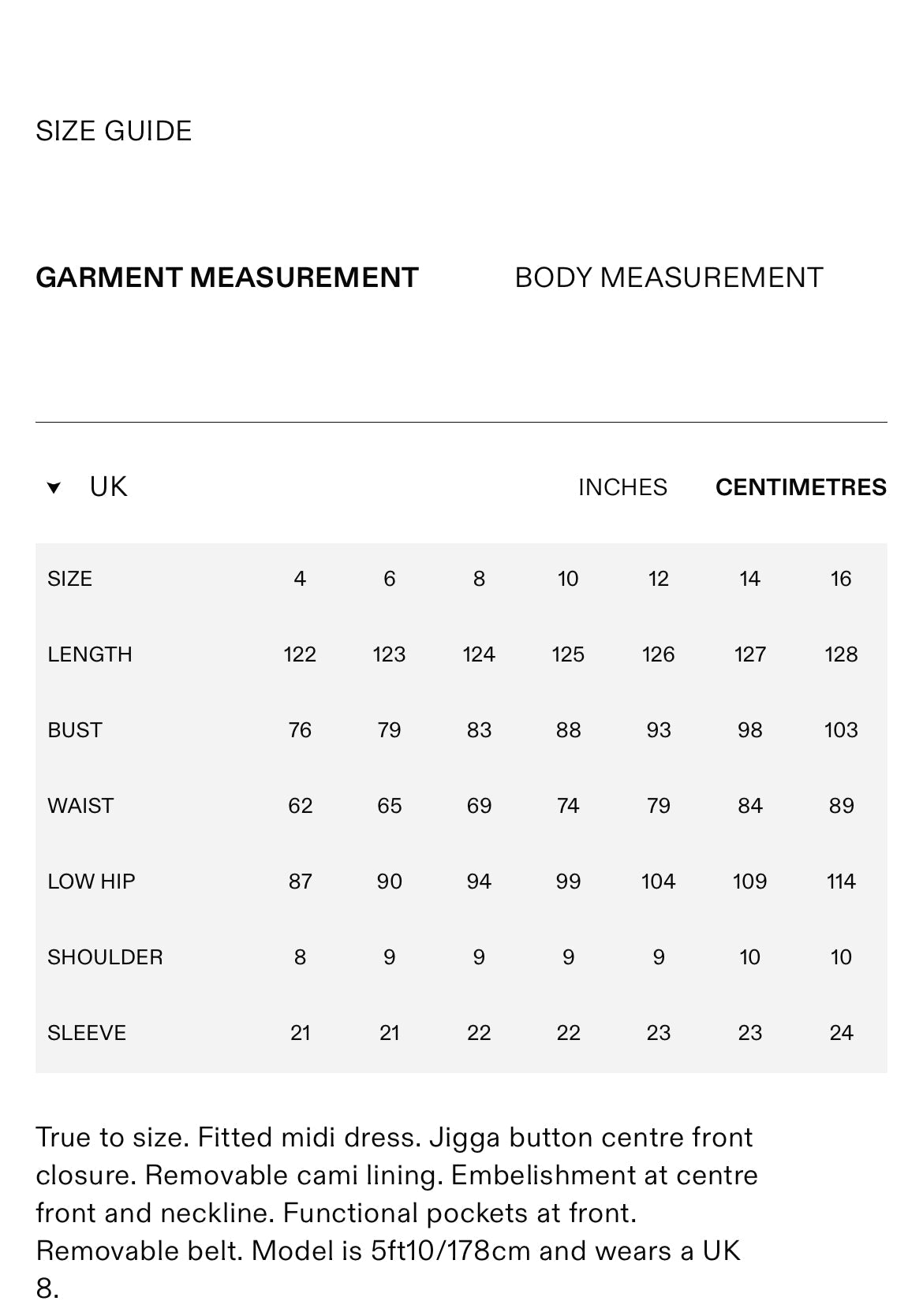The image size is (923, 1316).
Task: Click the length value 128
Action: point(841,654)
